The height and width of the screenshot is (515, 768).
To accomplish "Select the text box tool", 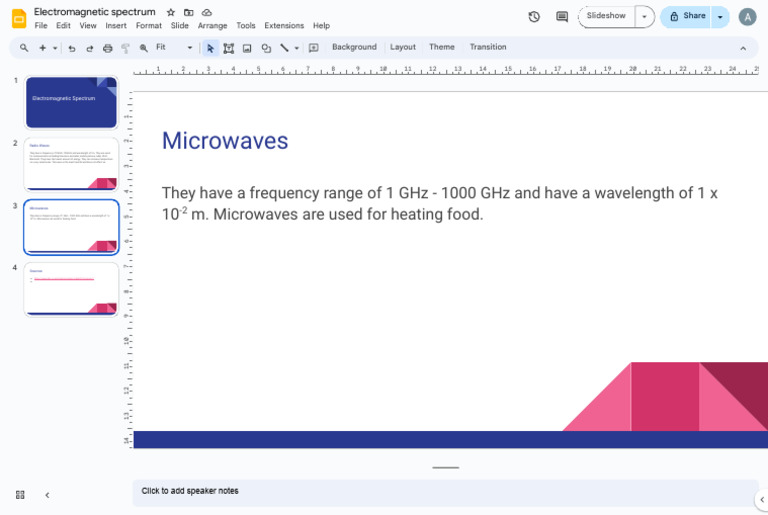I will (228, 48).
